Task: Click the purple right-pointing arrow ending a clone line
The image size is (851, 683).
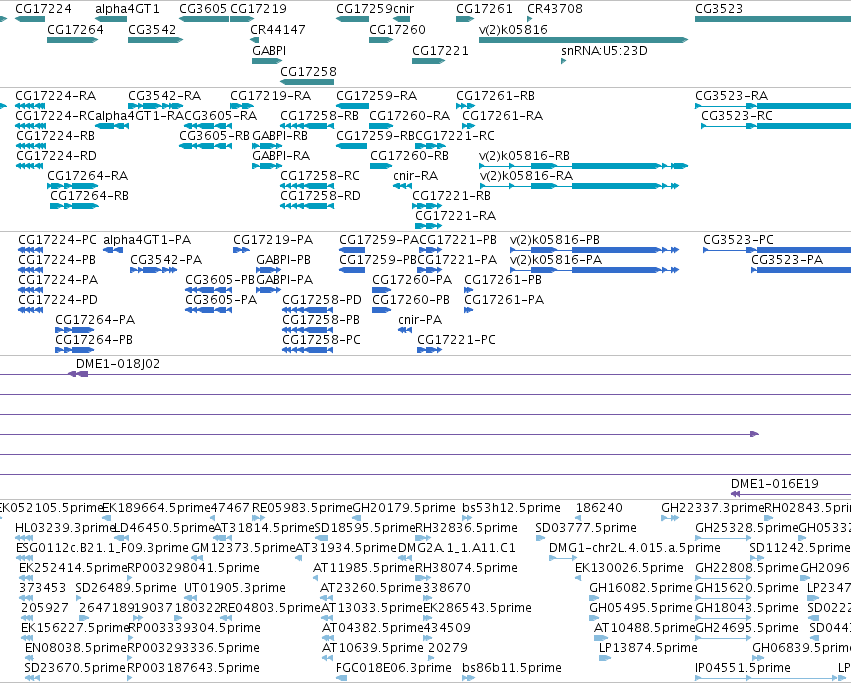Action: pos(754,434)
